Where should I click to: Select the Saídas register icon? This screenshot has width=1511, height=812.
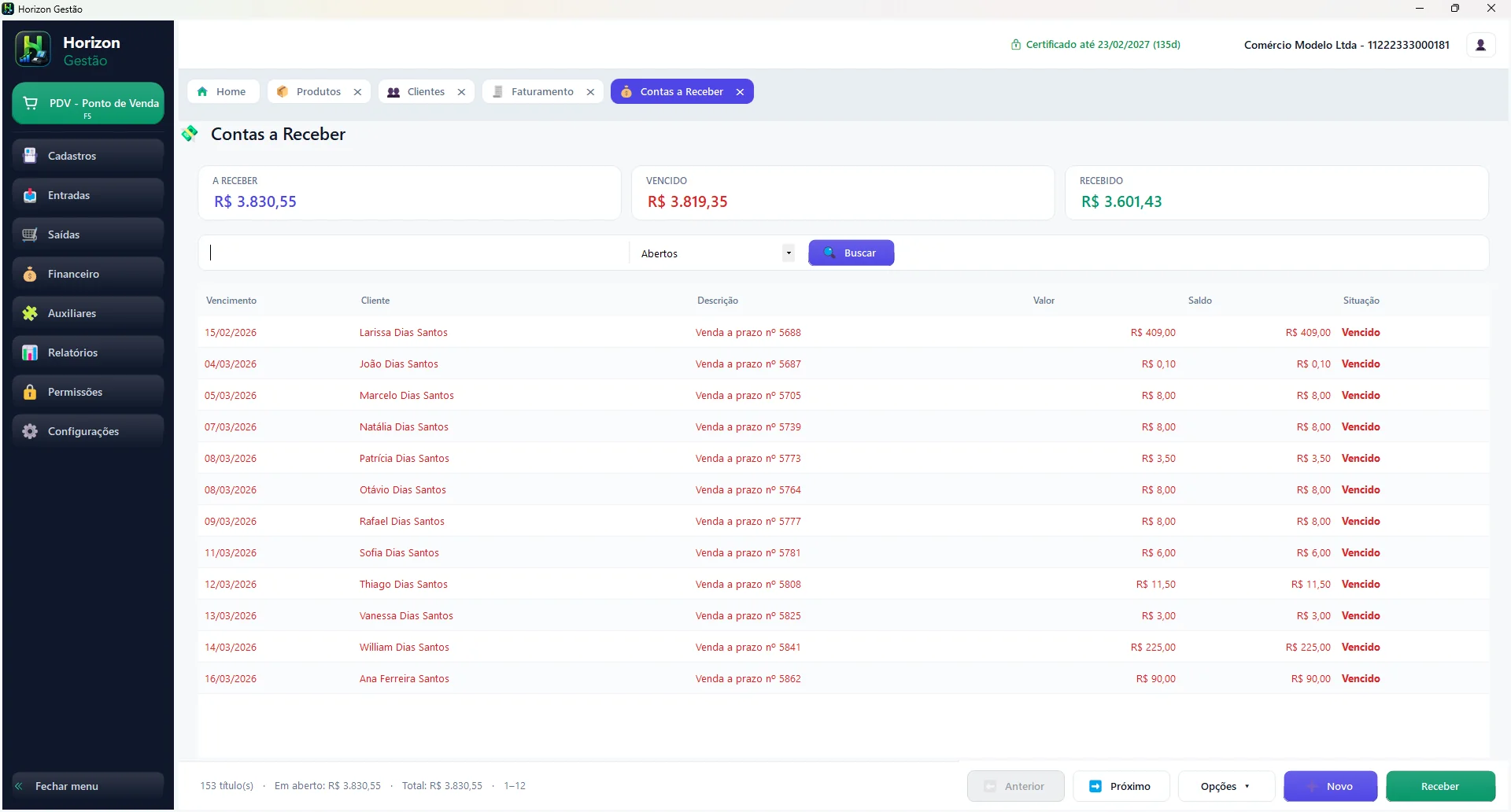pyautogui.click(x=30, y=234)
